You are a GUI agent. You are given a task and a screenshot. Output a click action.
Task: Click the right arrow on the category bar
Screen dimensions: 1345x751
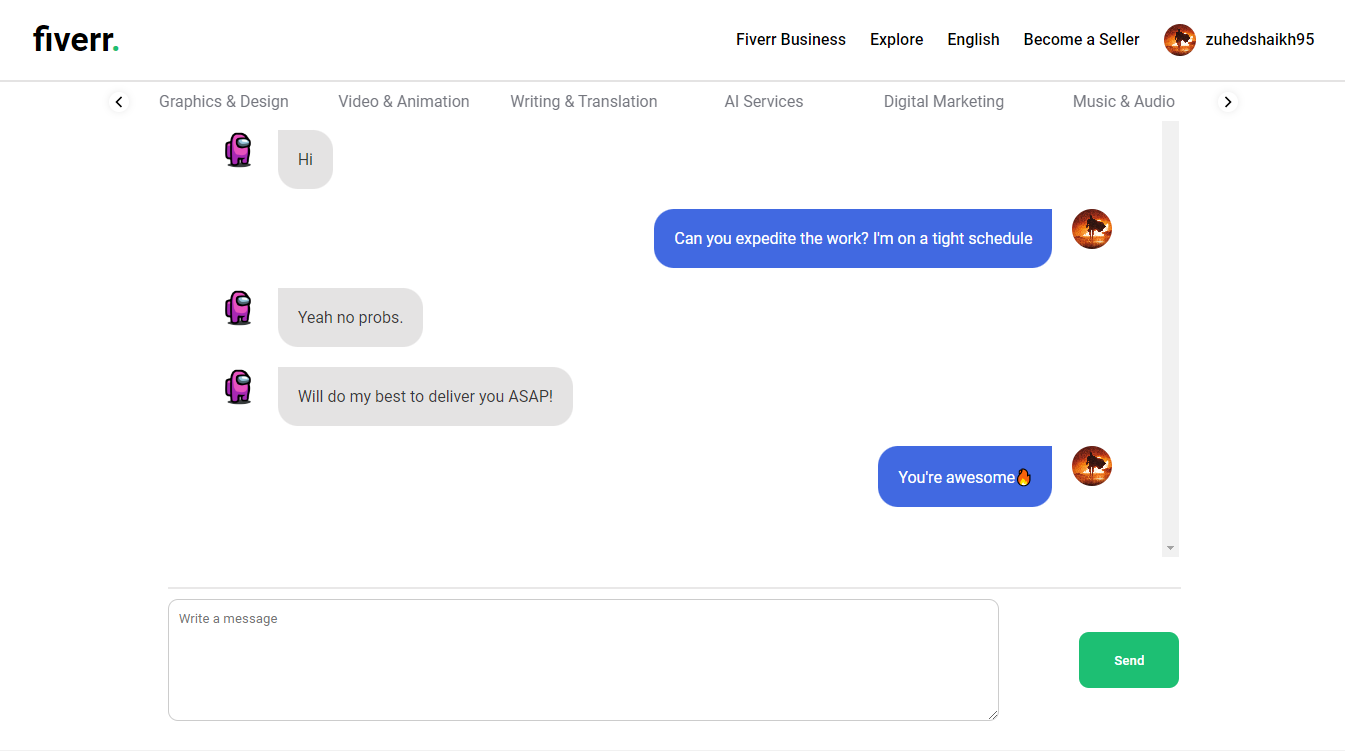(x=1228, y=102)
